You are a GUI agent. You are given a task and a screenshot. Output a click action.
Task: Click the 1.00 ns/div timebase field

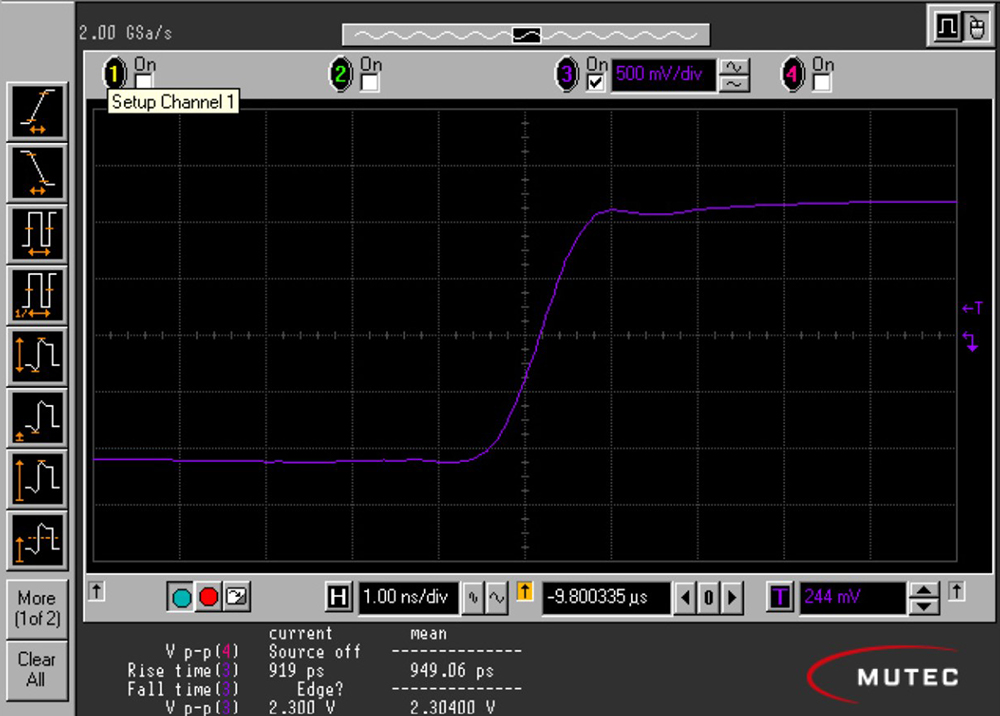tap(408, 597)
